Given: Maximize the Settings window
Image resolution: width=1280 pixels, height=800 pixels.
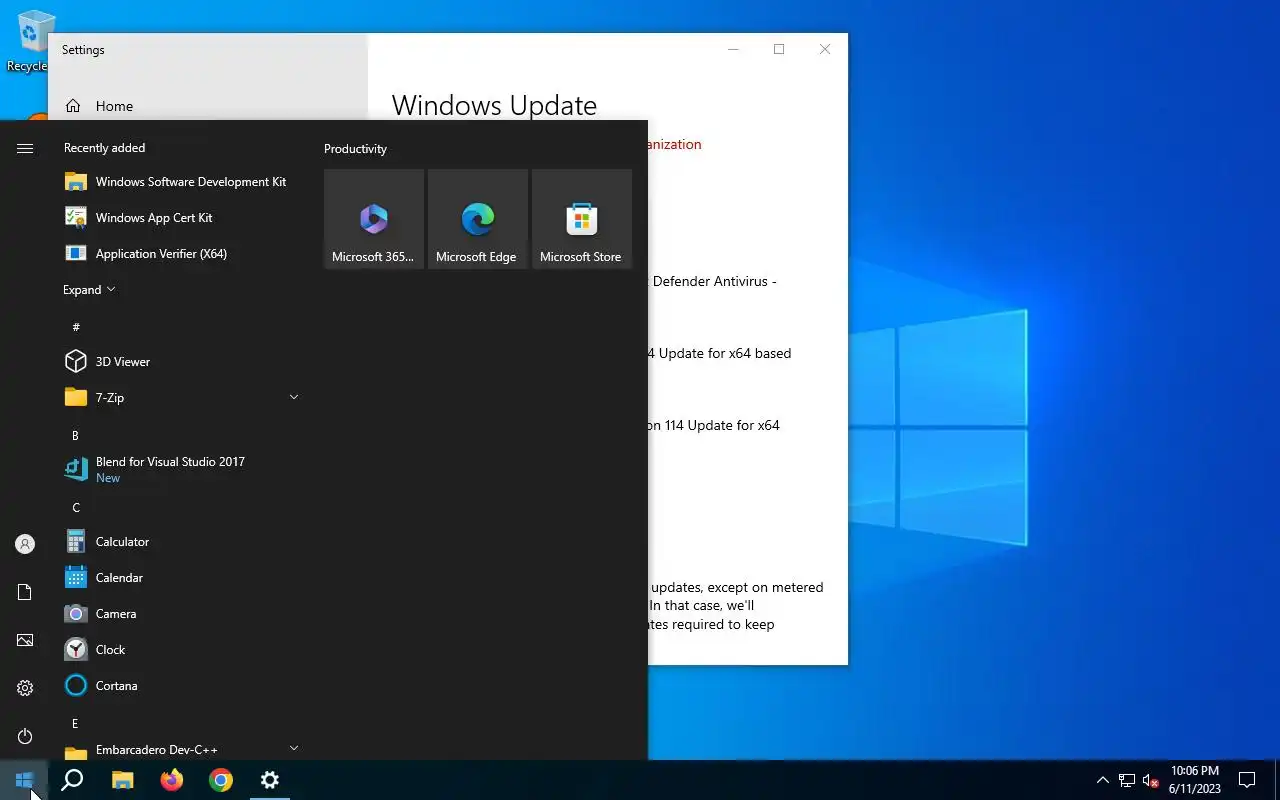Looking at the screenshot, I should 779,49.
